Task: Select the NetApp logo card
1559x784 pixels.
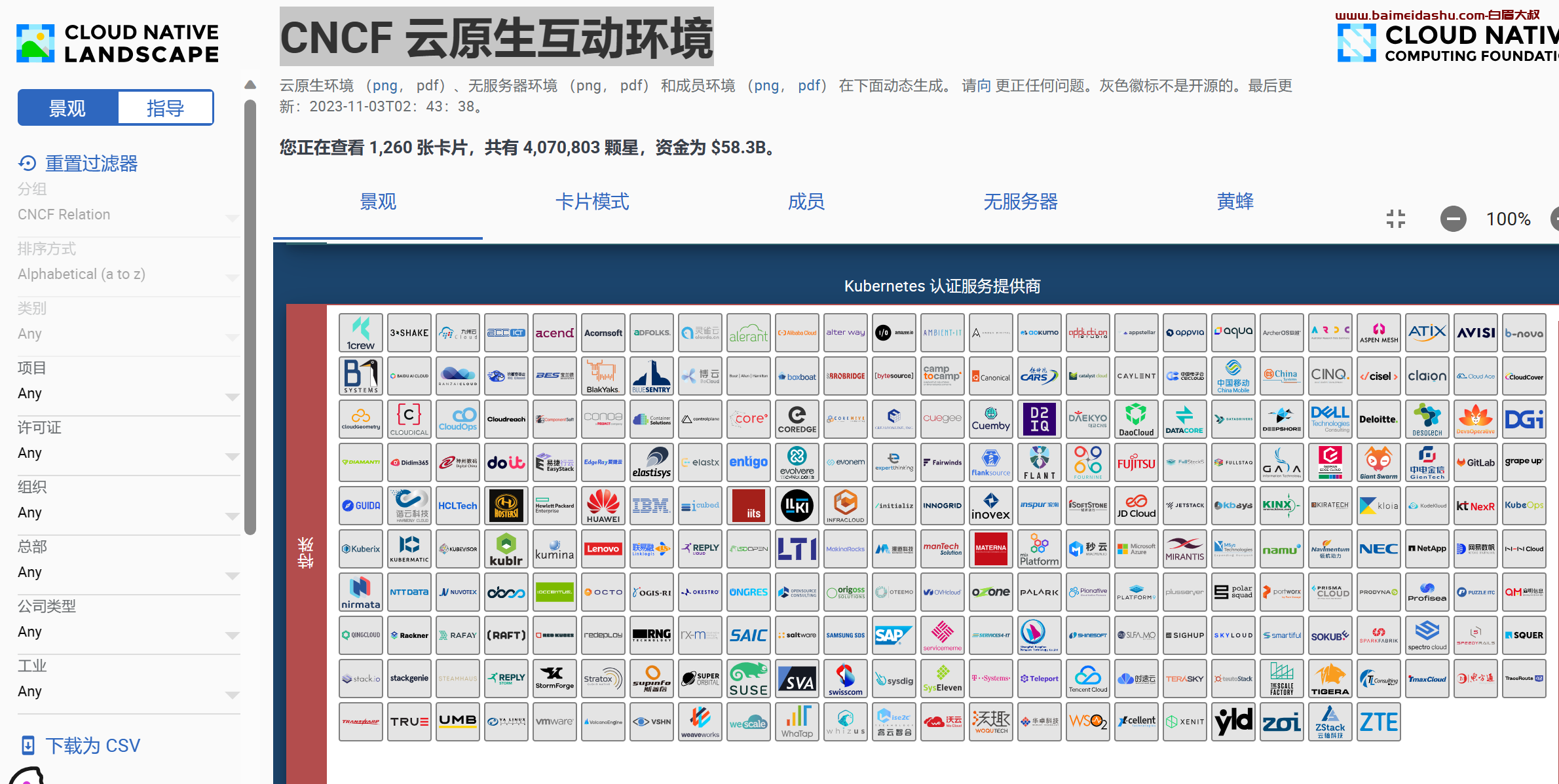Action: tap(1427, 549)
